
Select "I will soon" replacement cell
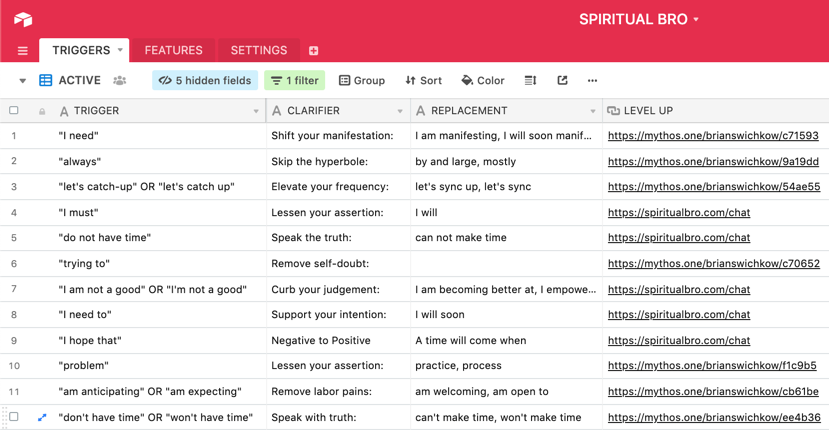tap(506, 315)
